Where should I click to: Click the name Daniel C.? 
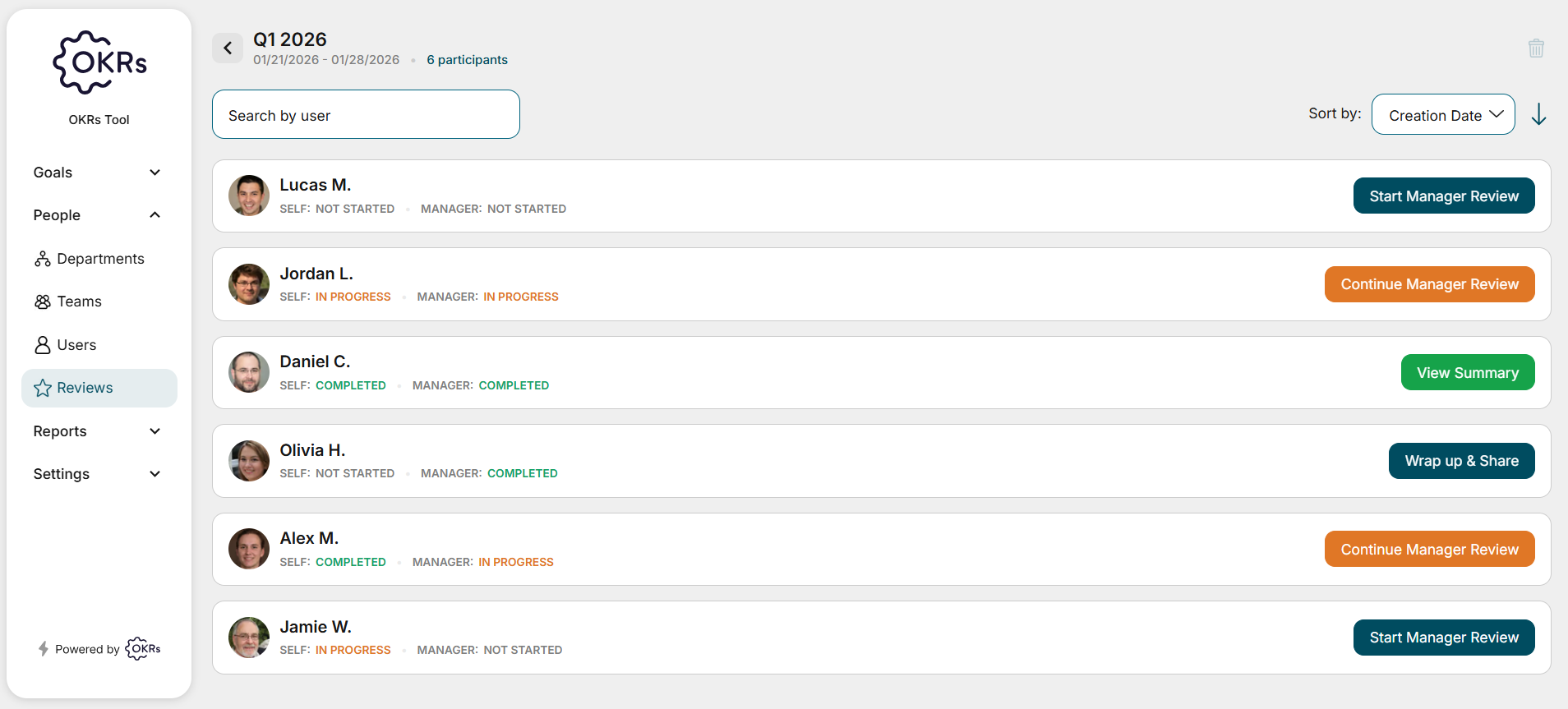click(315, 361)
